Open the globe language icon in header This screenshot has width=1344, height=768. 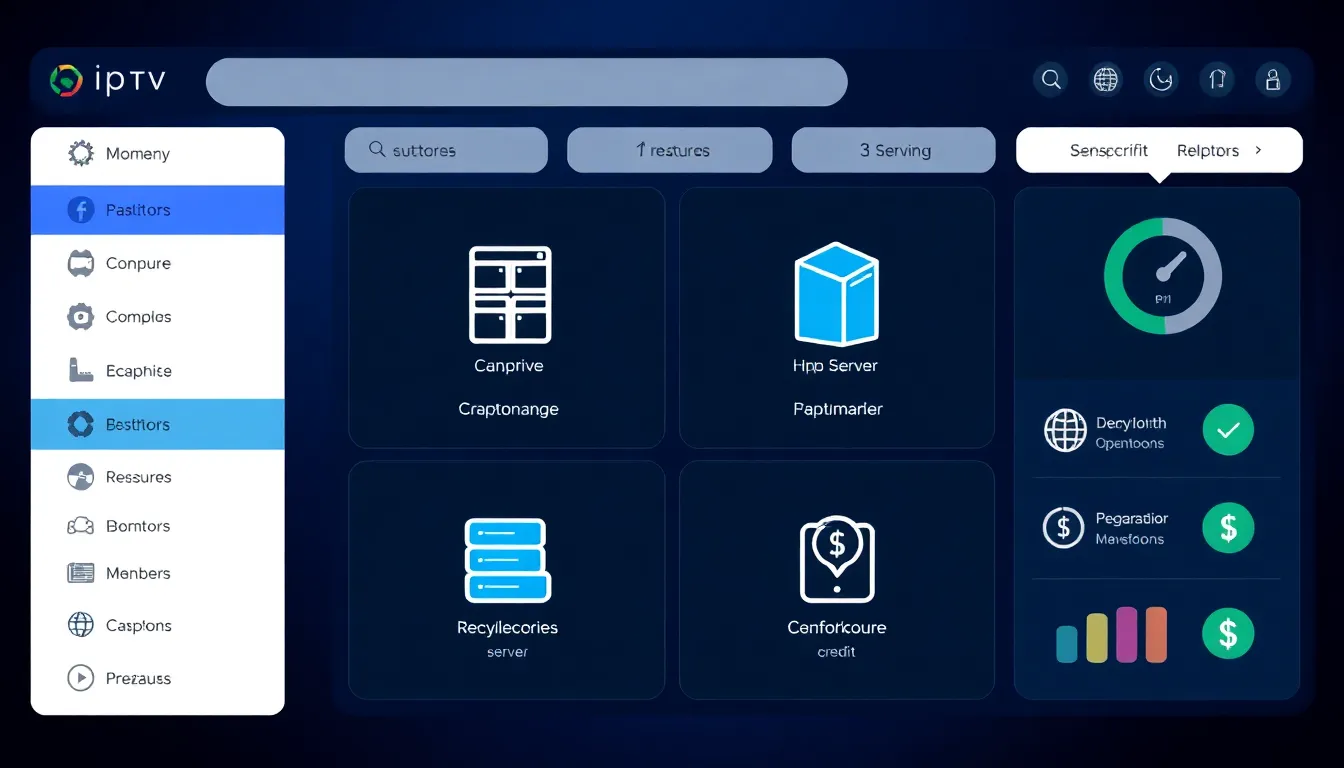tap(1106, 80)
